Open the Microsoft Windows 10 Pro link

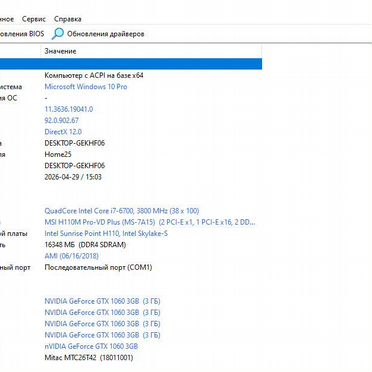click(86, 87)
